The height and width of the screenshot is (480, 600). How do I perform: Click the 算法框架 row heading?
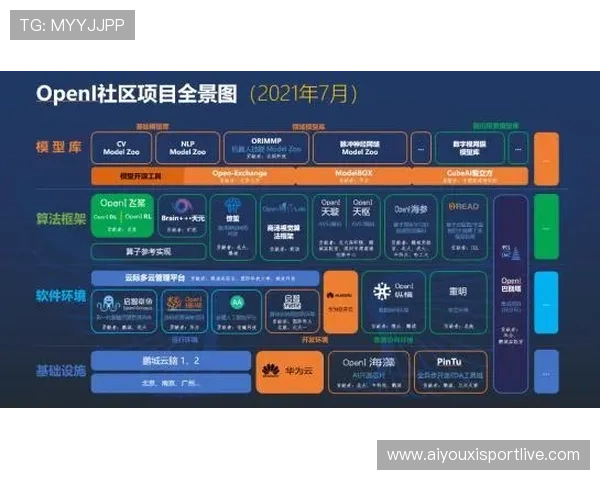click(60, 219)
